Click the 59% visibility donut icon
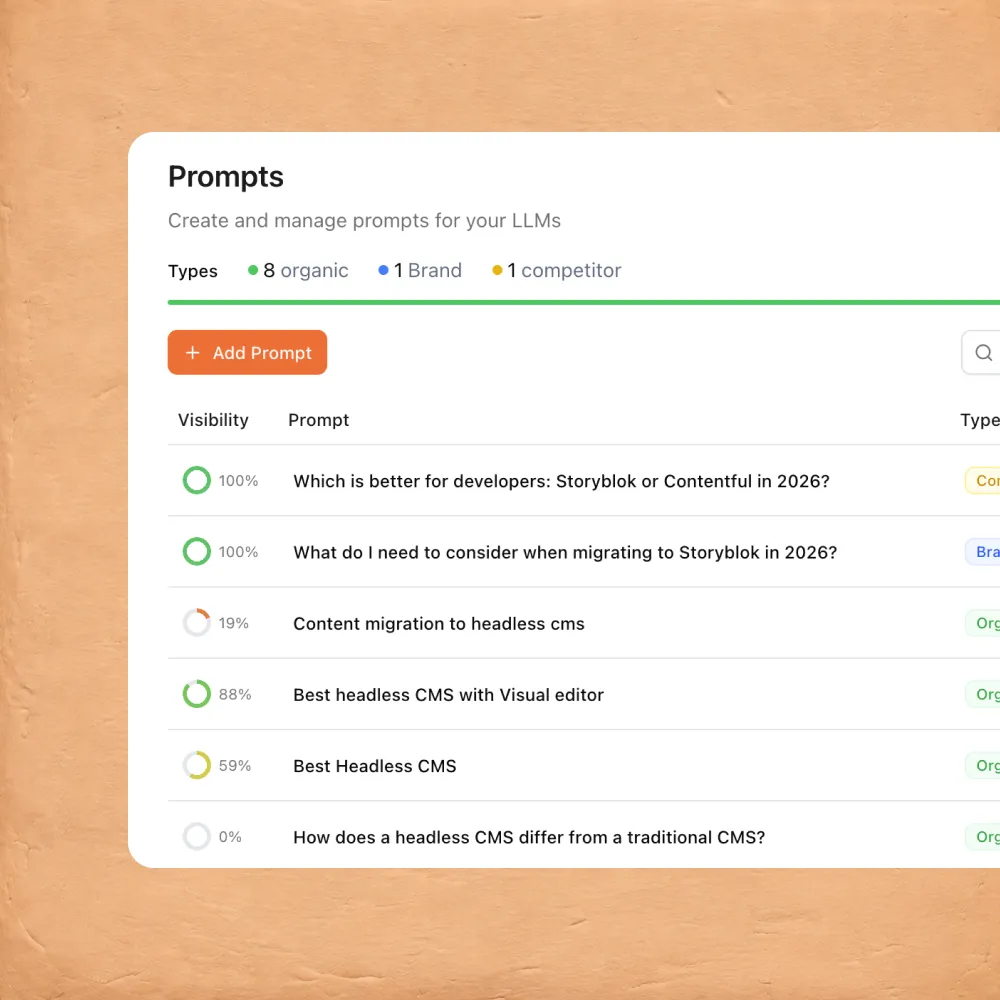The height and width of the screenshot is (1000, 1000). pos(197,766)
